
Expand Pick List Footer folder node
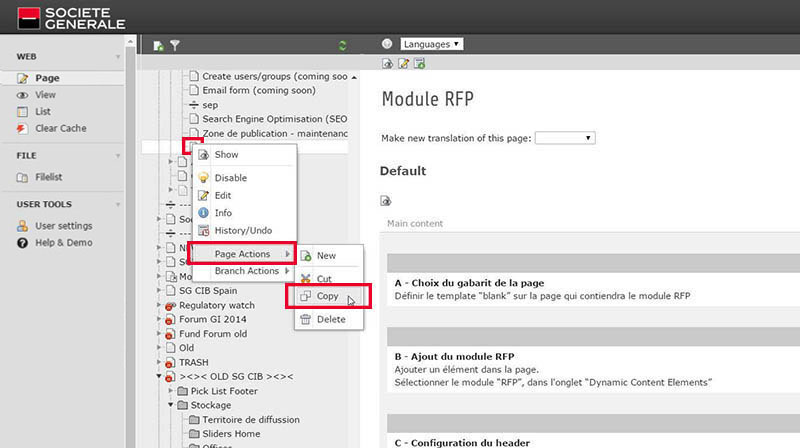[171, 391]
